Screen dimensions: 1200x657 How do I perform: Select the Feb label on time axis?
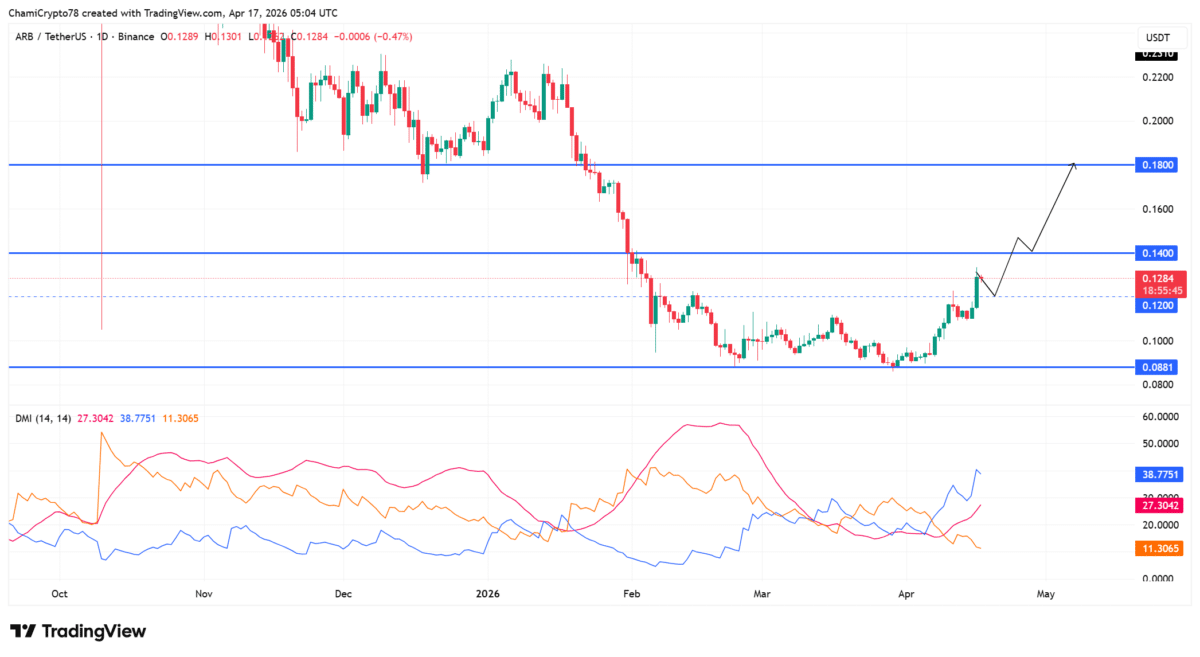631,594
